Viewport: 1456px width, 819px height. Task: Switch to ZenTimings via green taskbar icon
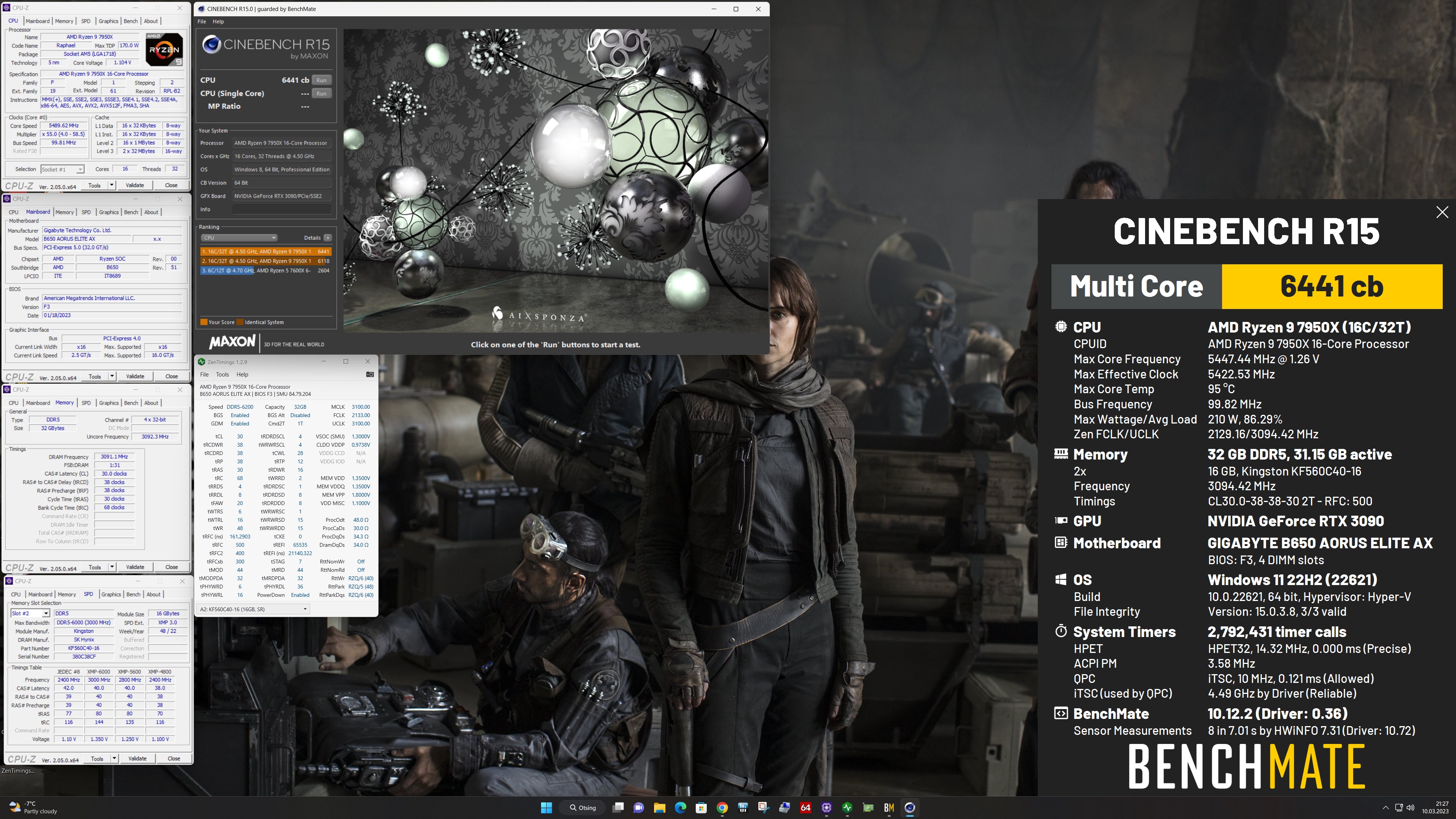(847, 808)
